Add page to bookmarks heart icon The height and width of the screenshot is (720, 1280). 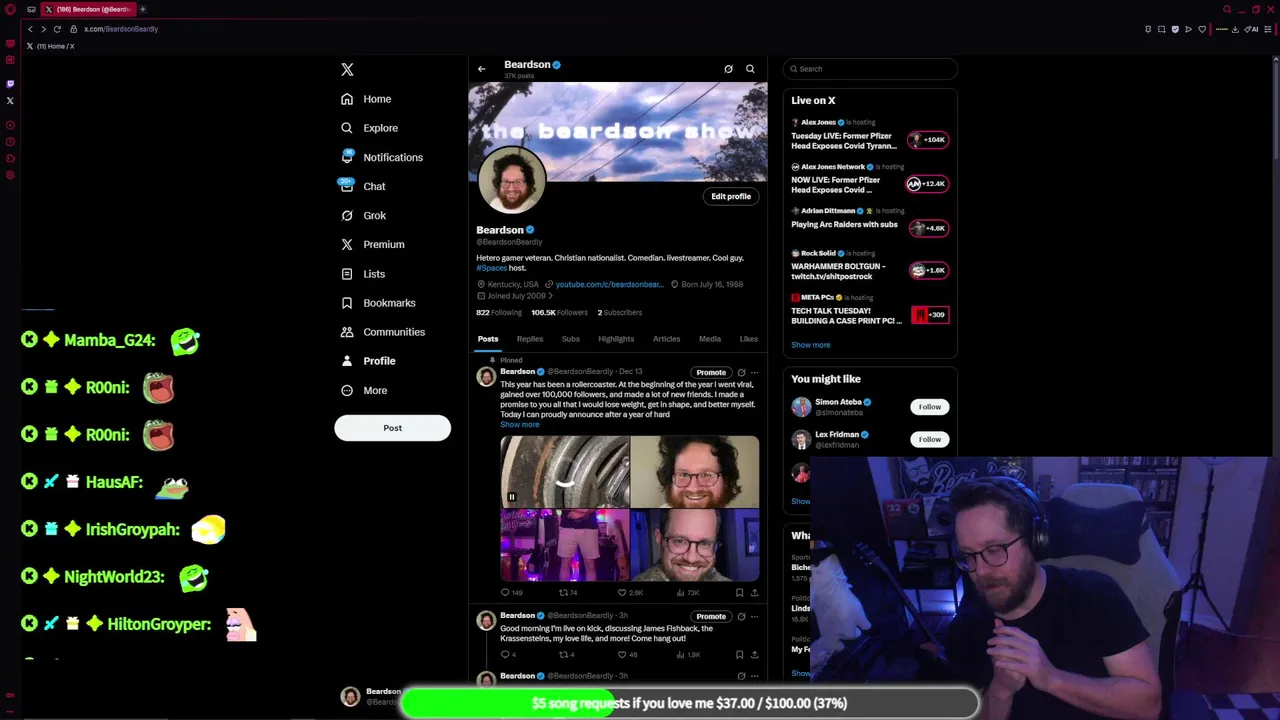coord(1202,29)
